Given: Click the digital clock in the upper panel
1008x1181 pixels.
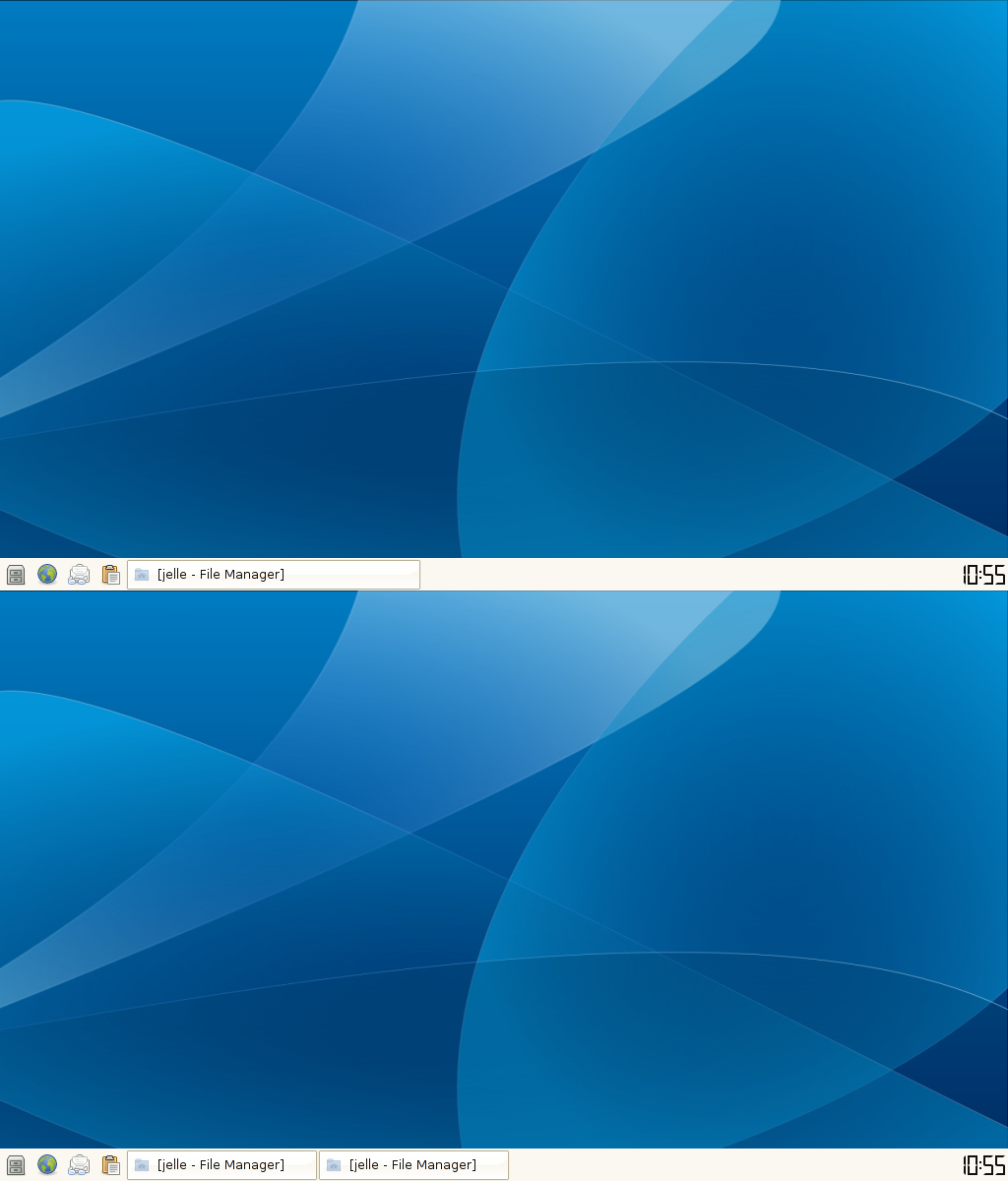Looking at the screenshot, I should [983, 575].
